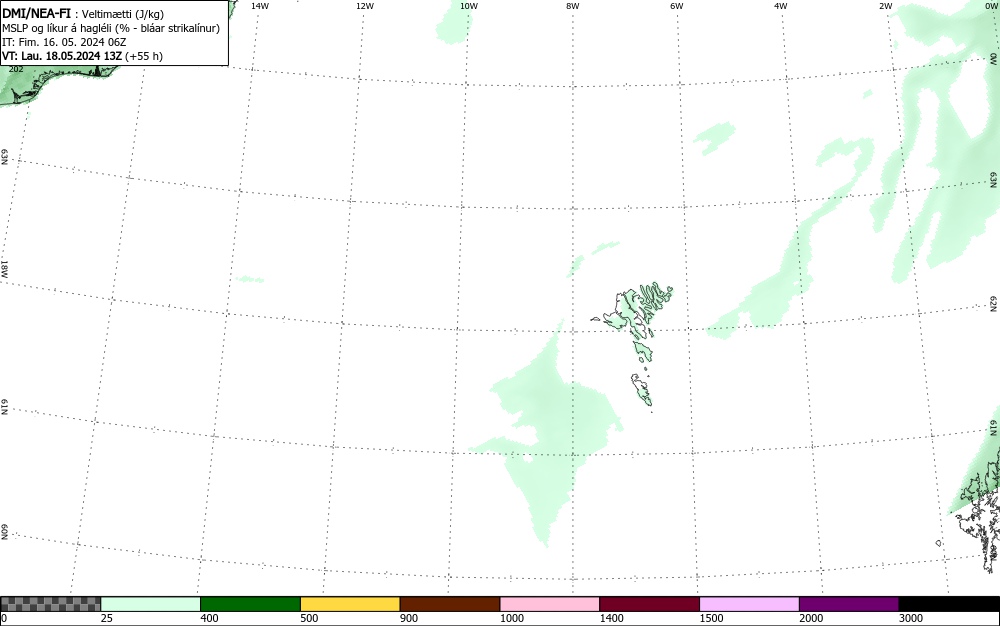Screen dimensions: 1000x626
Task: Click the legend value '3000'
Action: coord(911,618)
